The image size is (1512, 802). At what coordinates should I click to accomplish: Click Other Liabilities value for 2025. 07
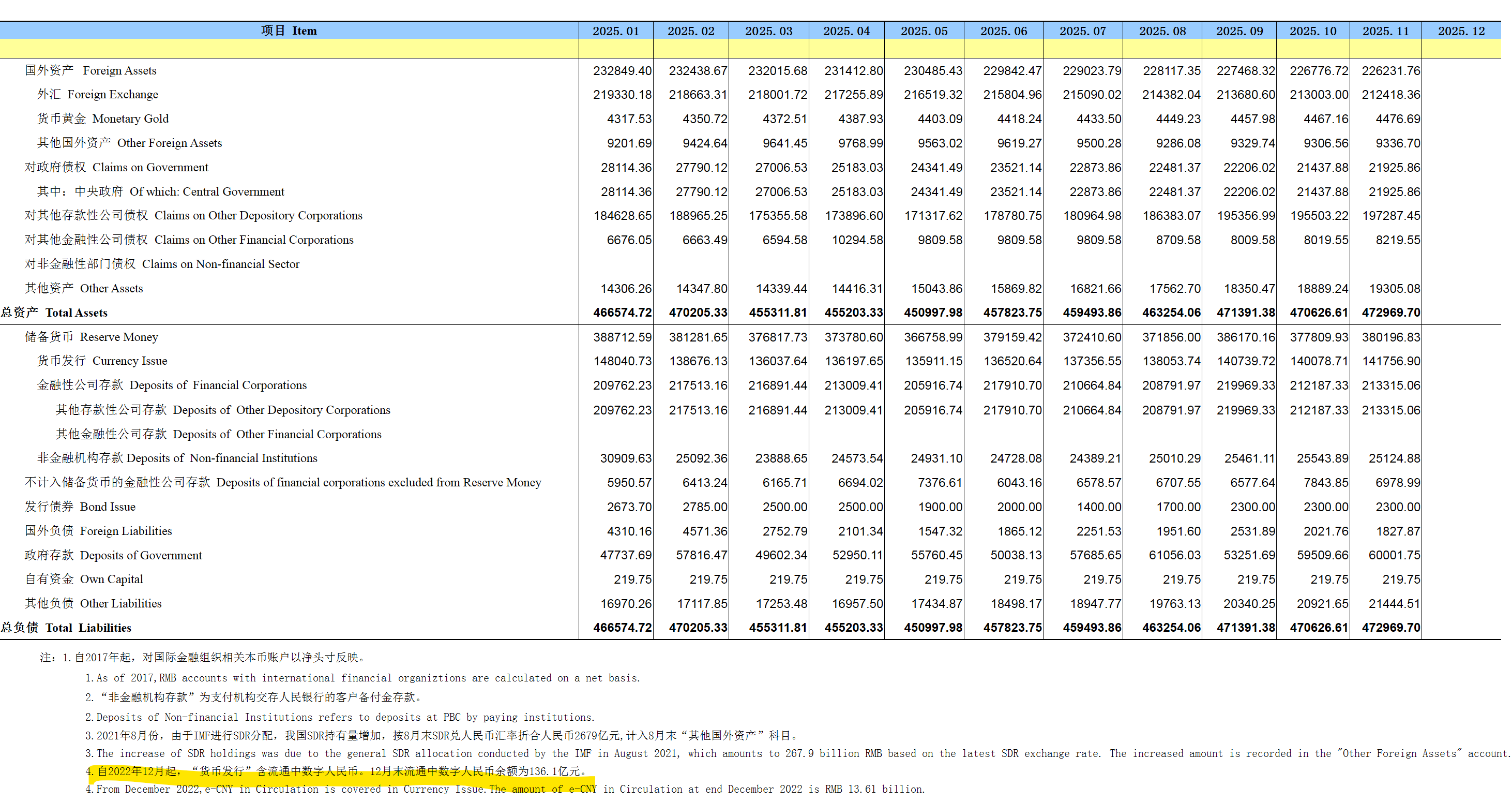pyautogui.click(x=1095, y=603)
